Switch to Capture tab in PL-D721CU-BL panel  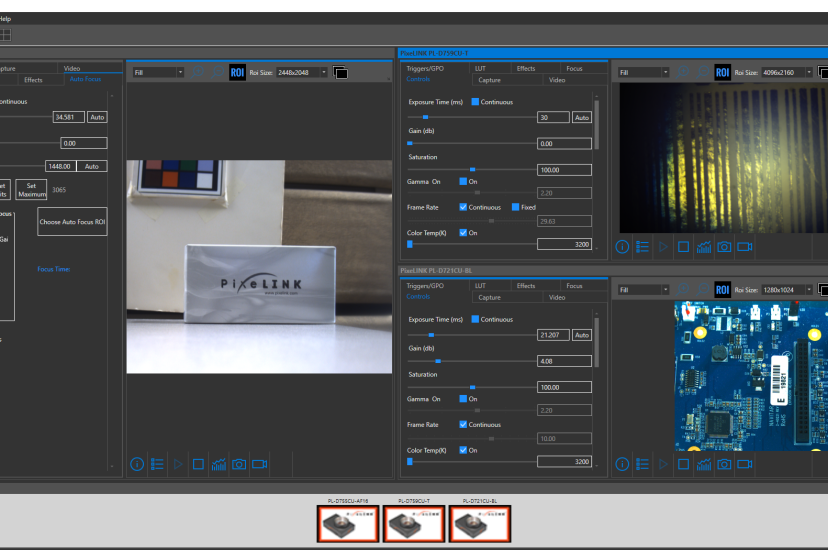(490, 298)
